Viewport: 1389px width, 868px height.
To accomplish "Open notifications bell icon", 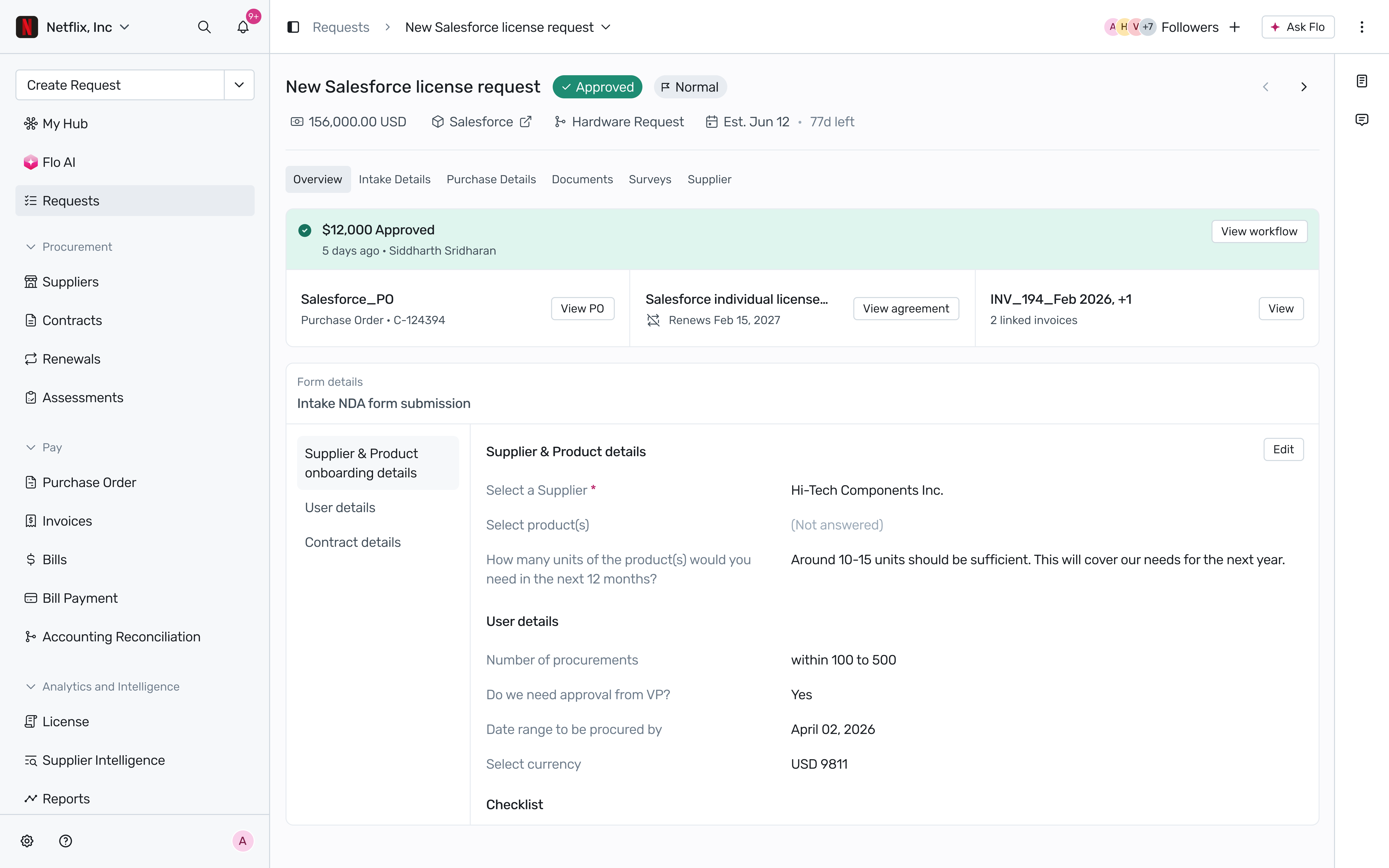I will (x=243, y=27).
